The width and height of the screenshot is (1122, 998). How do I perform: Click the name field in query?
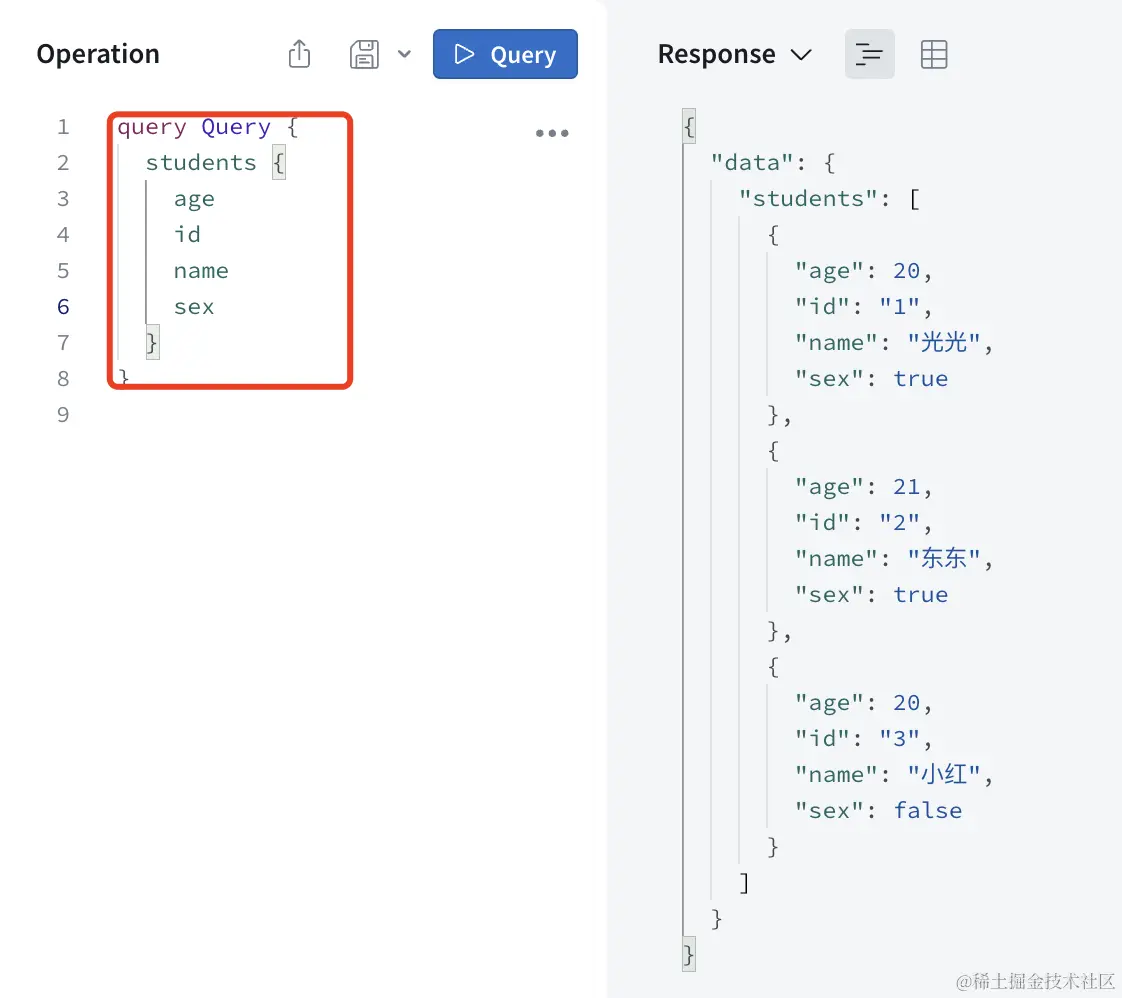[x=201, y=271]
